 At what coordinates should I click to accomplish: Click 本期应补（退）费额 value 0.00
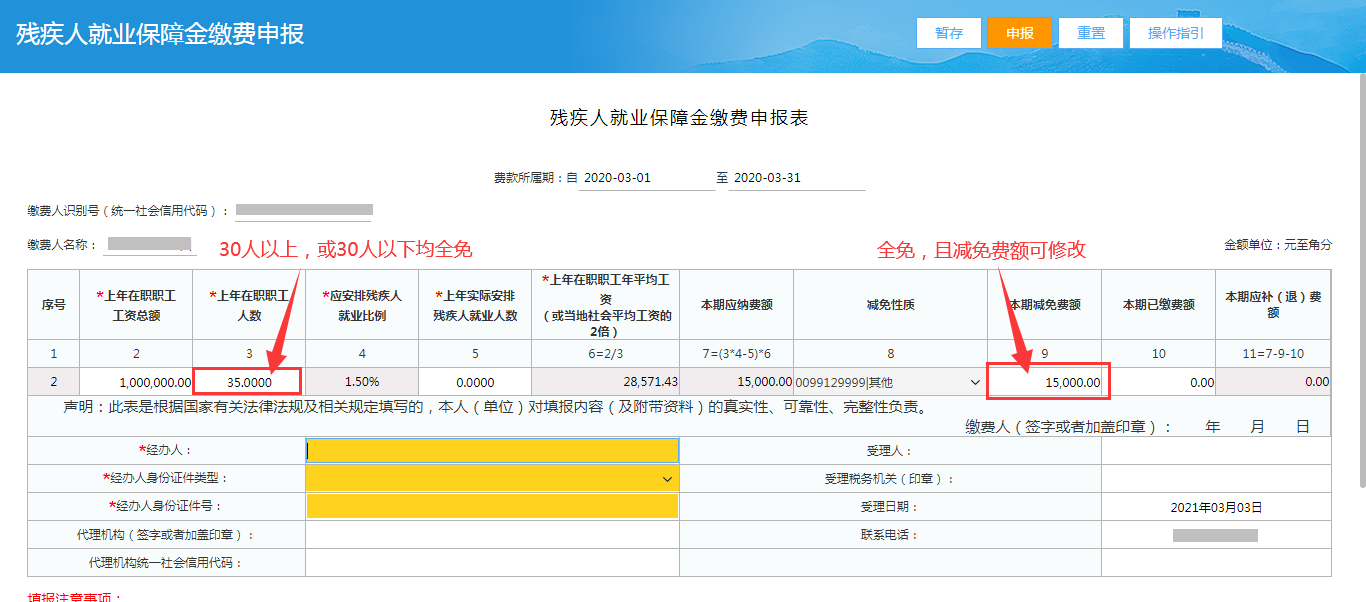(1274, 382)
